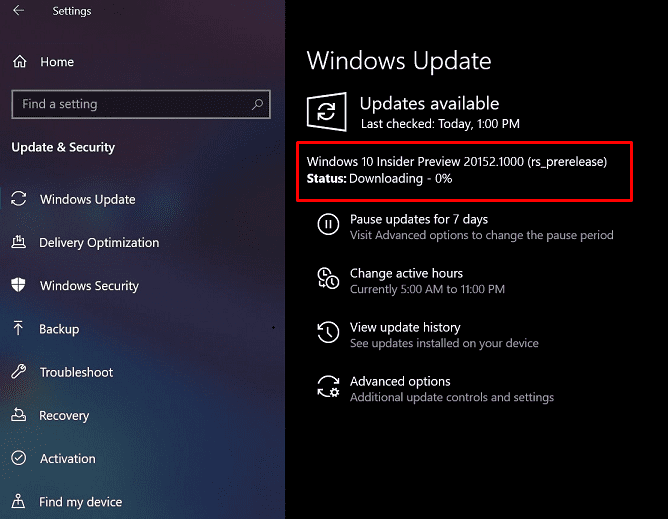Click the back arrow in Settings
The height and width of the screenshot is (519, 668).
click(x=18, y=10)
